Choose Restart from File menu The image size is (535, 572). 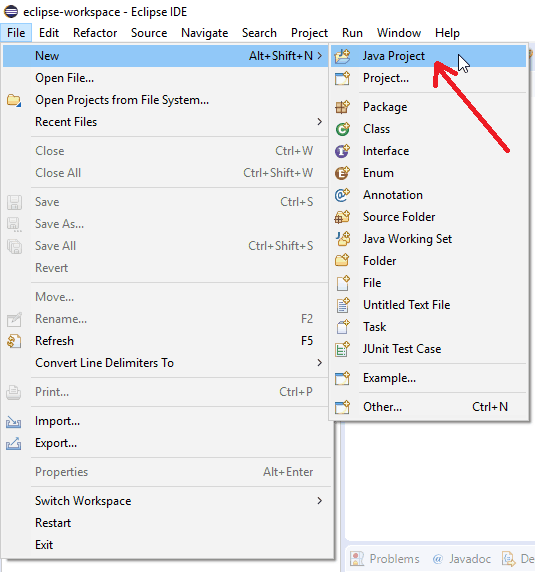[x=166, y=523]
